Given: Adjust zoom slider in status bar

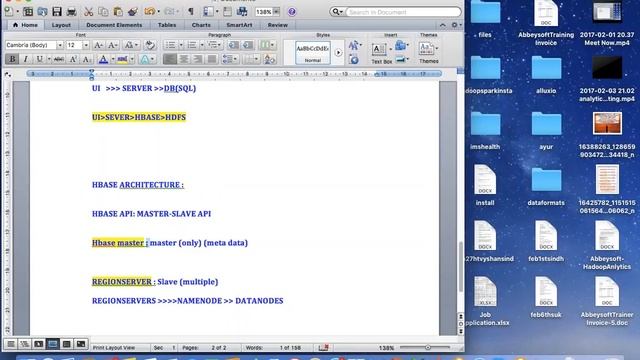Looking at the screenshot, I should [x=427, y=347].
